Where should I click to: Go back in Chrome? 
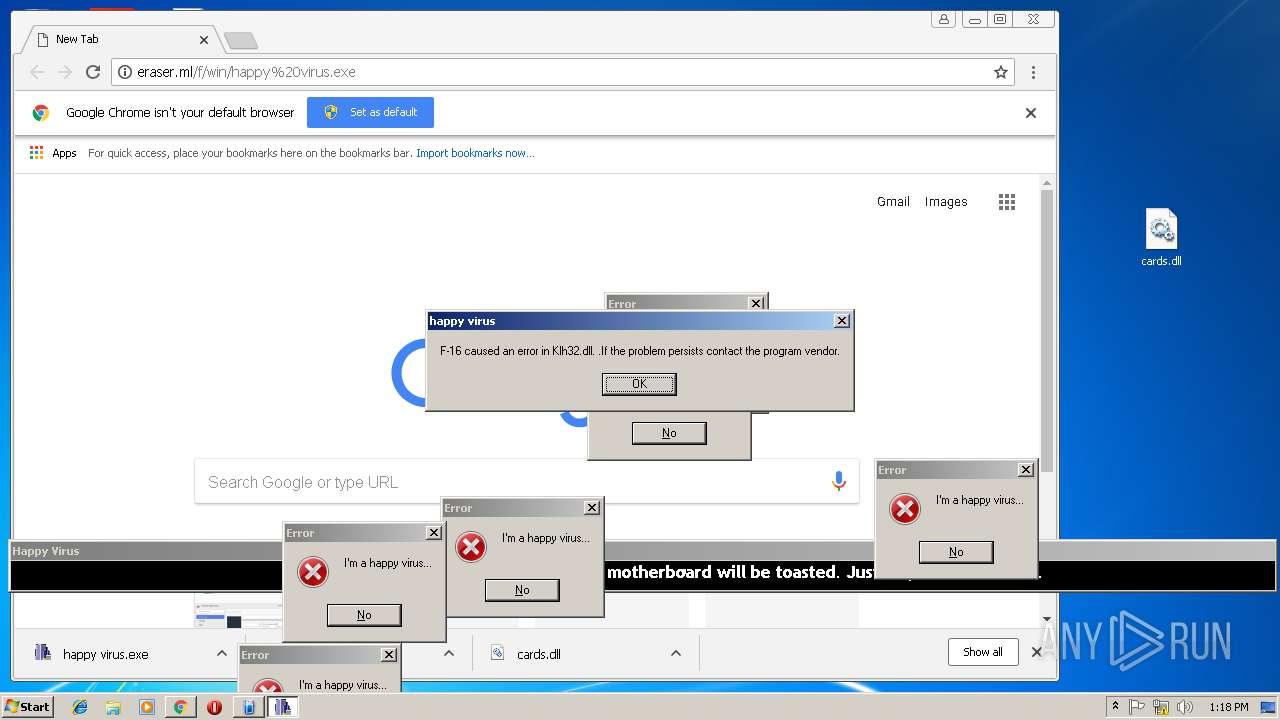[37, 72]
